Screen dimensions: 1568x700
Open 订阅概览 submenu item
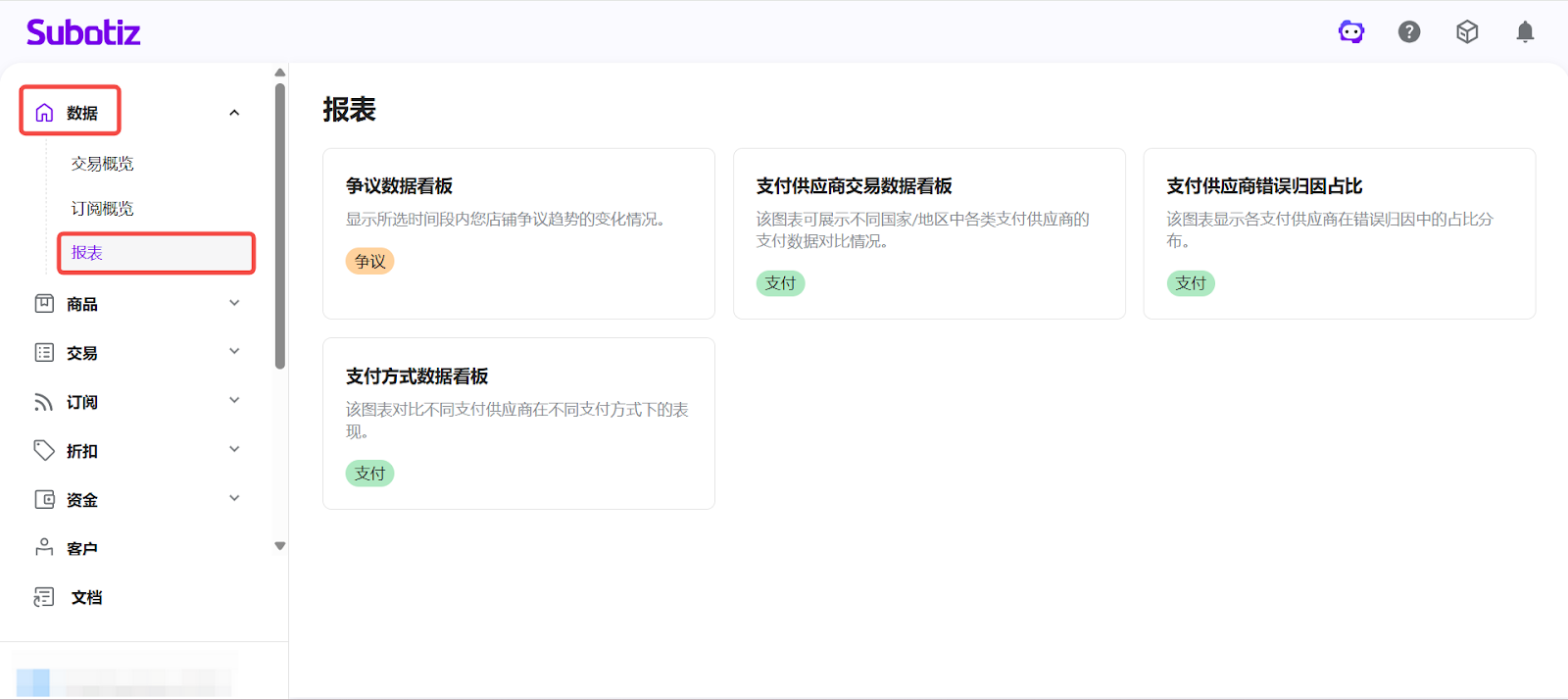[103, 209]
